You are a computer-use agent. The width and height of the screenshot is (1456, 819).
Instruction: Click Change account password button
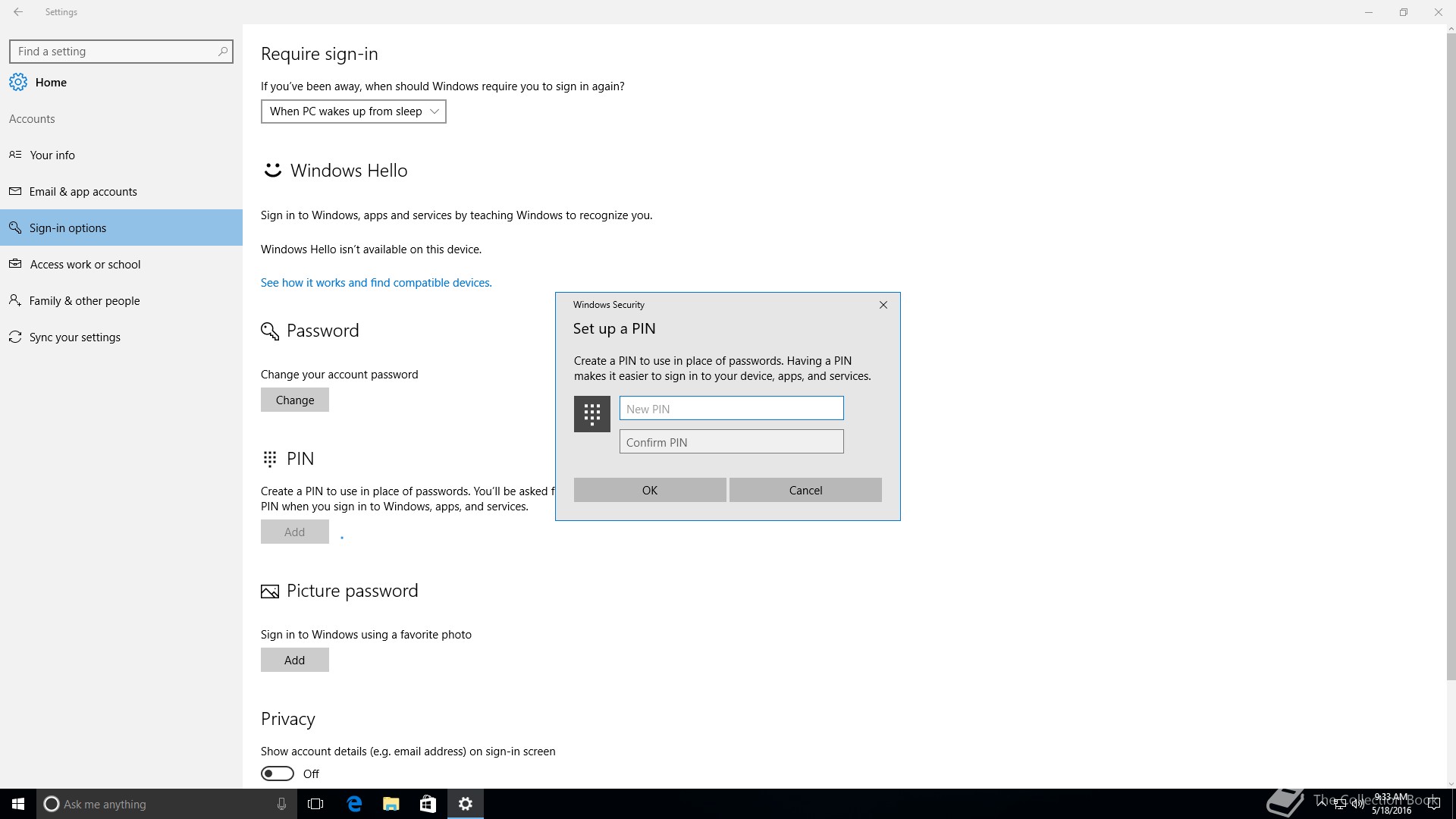295,400
